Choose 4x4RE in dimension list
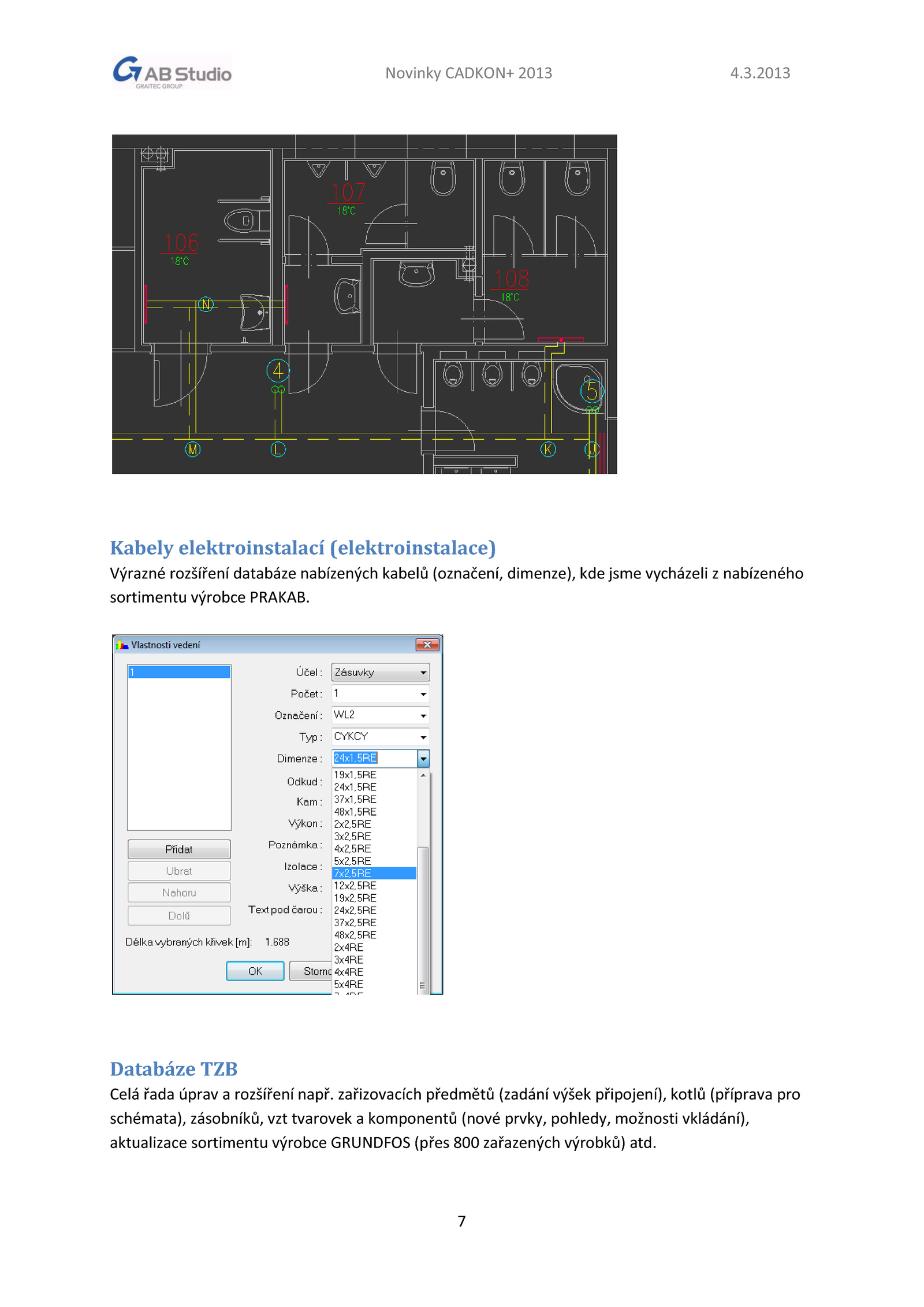The height and width of the screenshot is (1307, 924). (374, 972)
